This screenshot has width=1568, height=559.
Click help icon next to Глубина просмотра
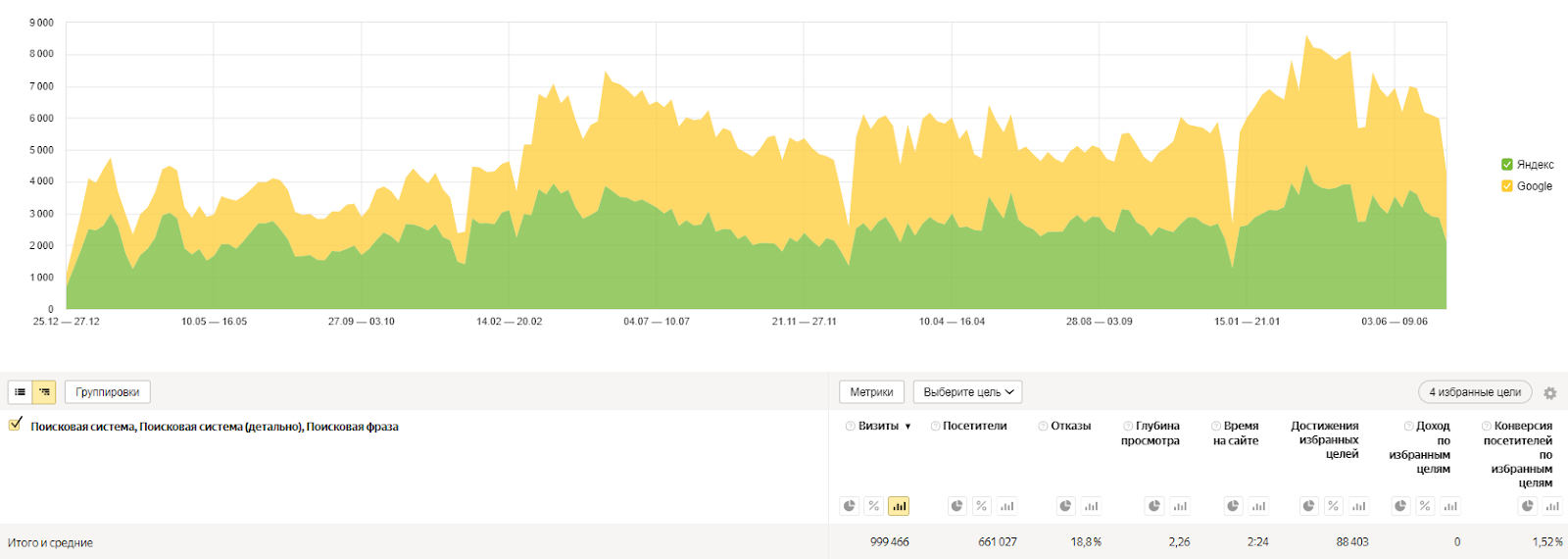click(1128, 427)
